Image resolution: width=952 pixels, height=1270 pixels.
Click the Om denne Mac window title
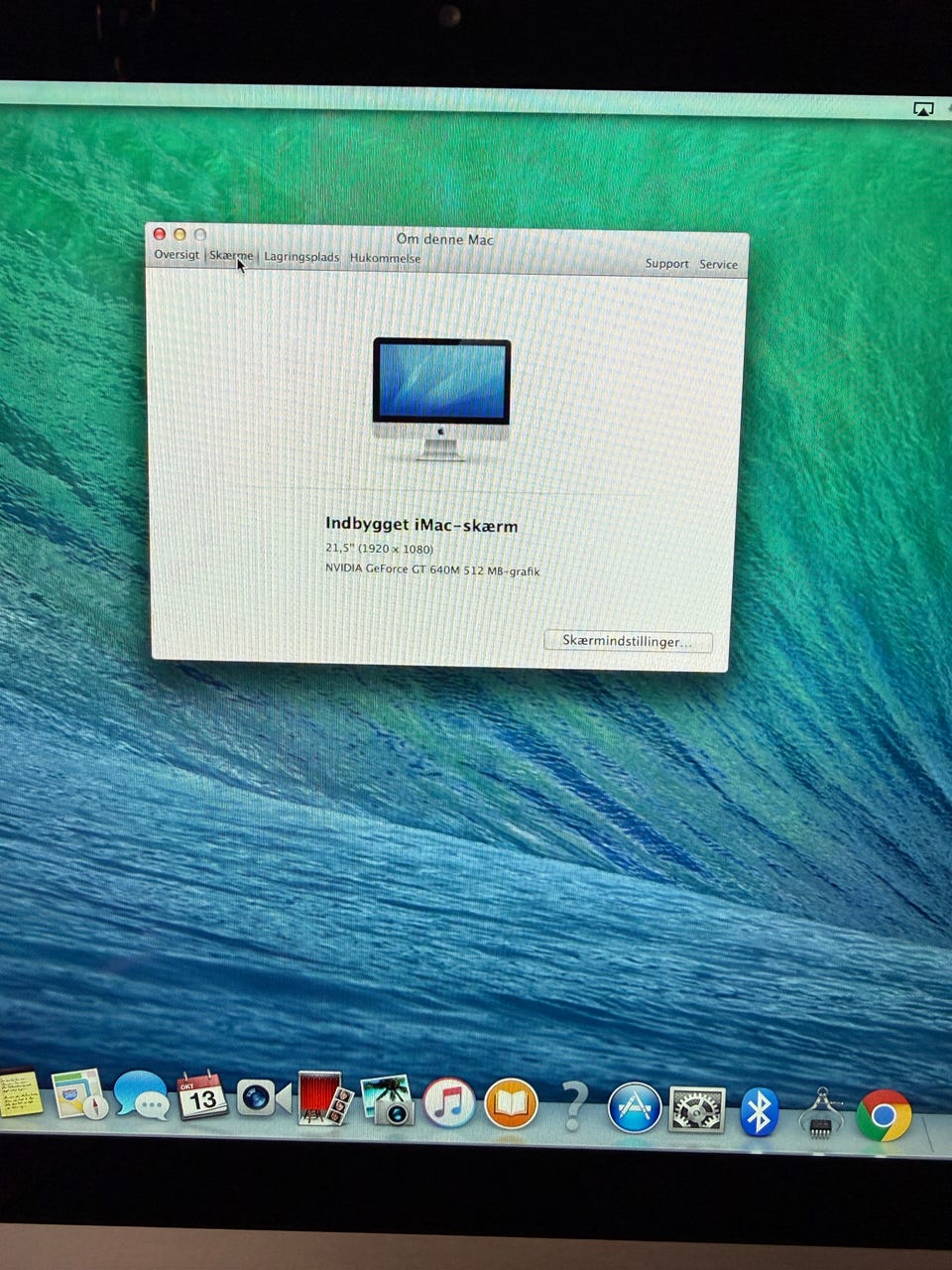tap(445, 239)
